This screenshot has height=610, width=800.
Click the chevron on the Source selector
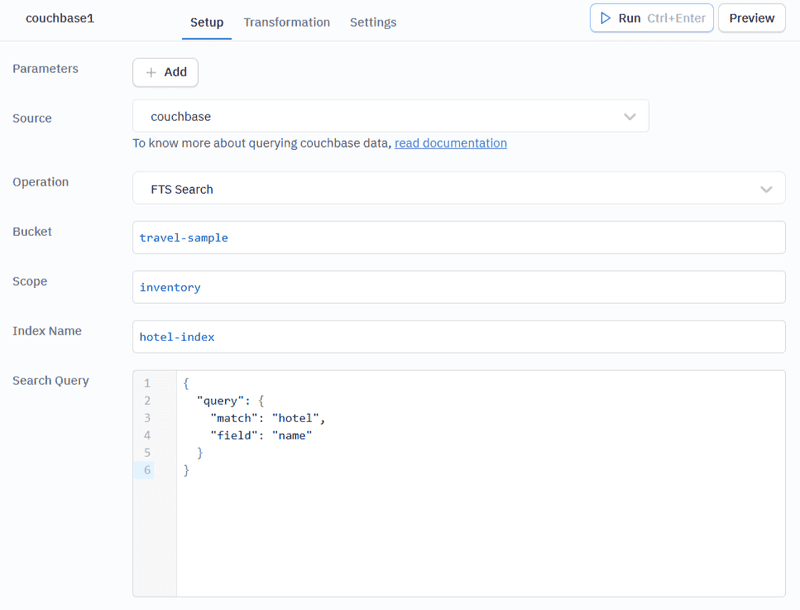click(x=630, y=116)
